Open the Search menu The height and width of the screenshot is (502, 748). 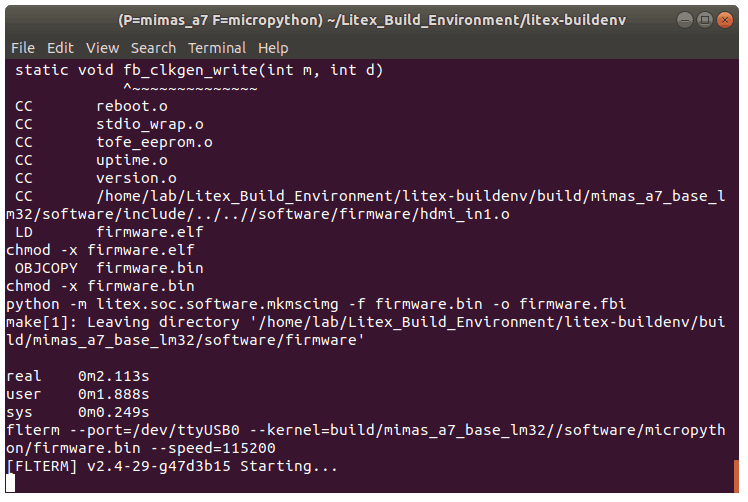click(153, 47)
